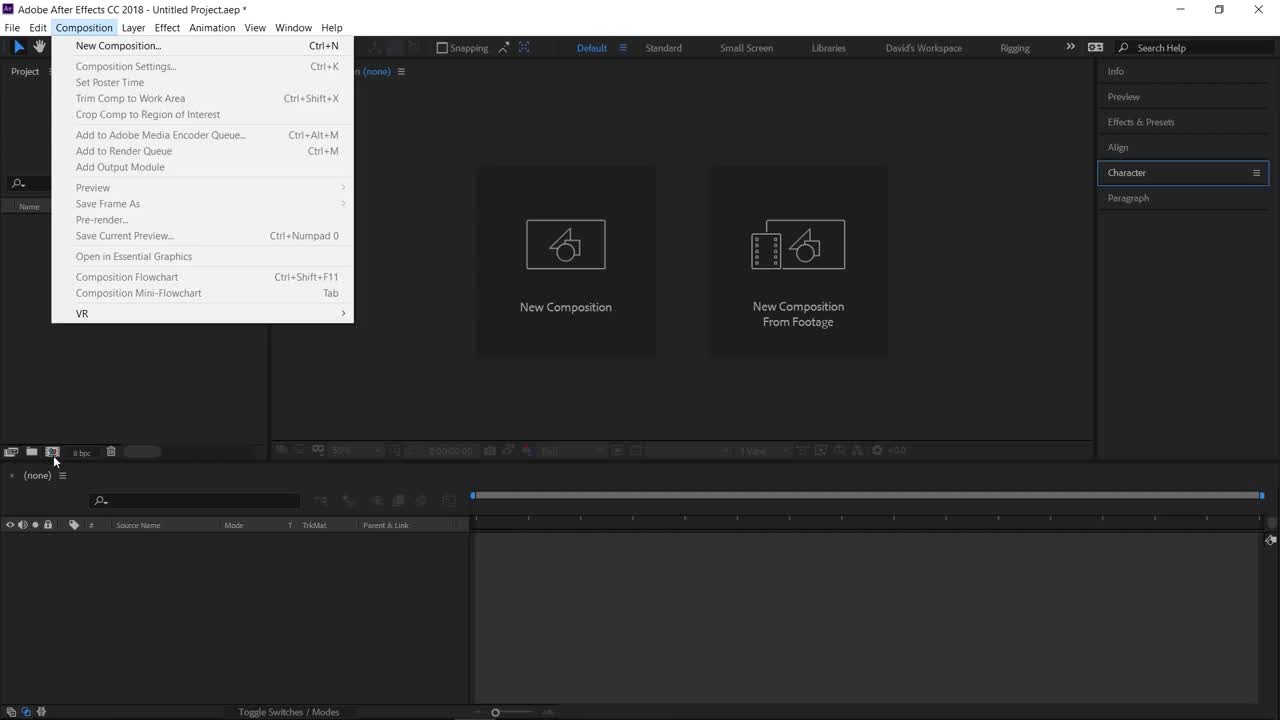Viewport: 1280px width, 720px height.
Task: Switch to the Rigging workspace
Action: tap(1015, 48)
